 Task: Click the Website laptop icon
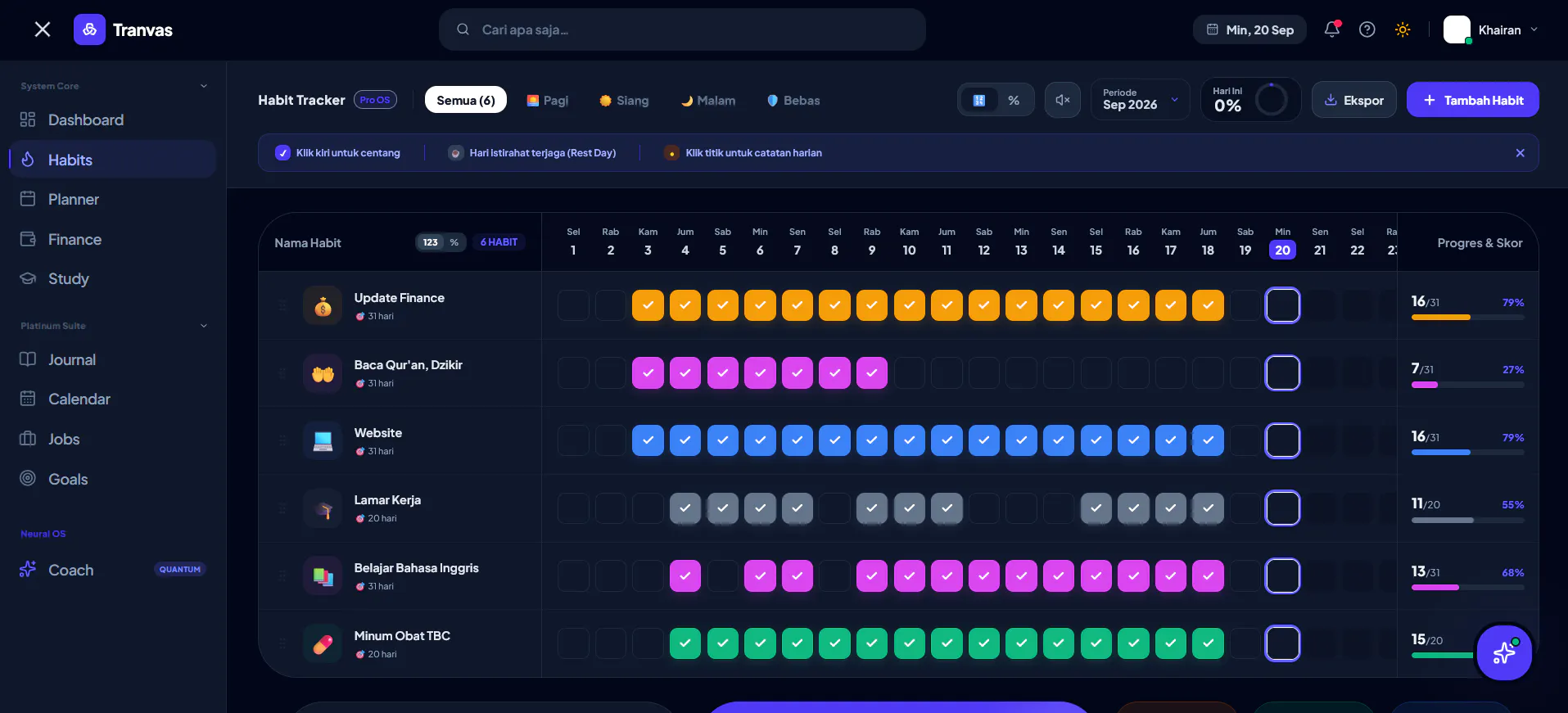323,440
